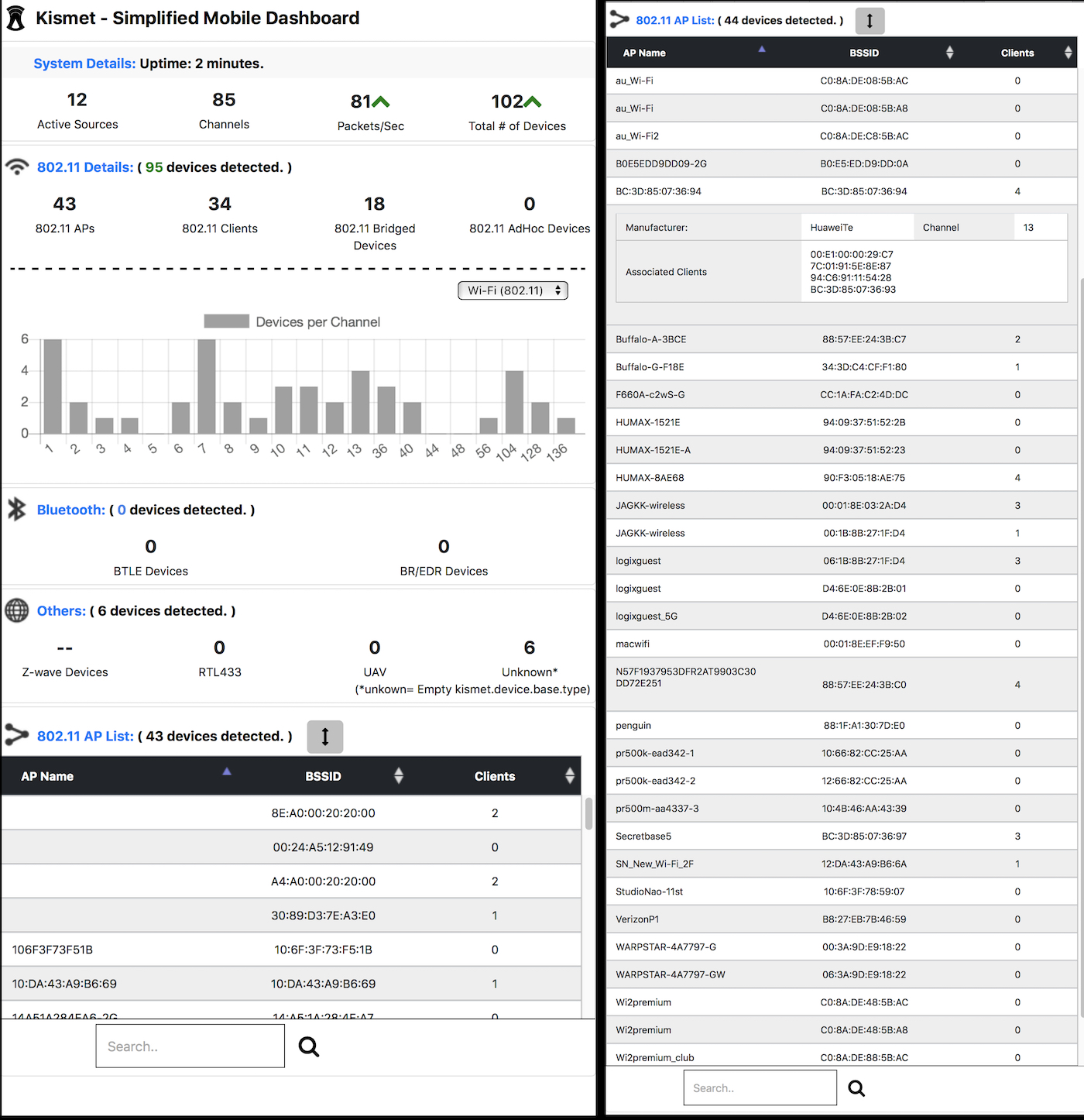The width and height of the screenshot is (1084, 1120).
Task: Click green up arrow next to 102 devices
Action: coord(533,101)
